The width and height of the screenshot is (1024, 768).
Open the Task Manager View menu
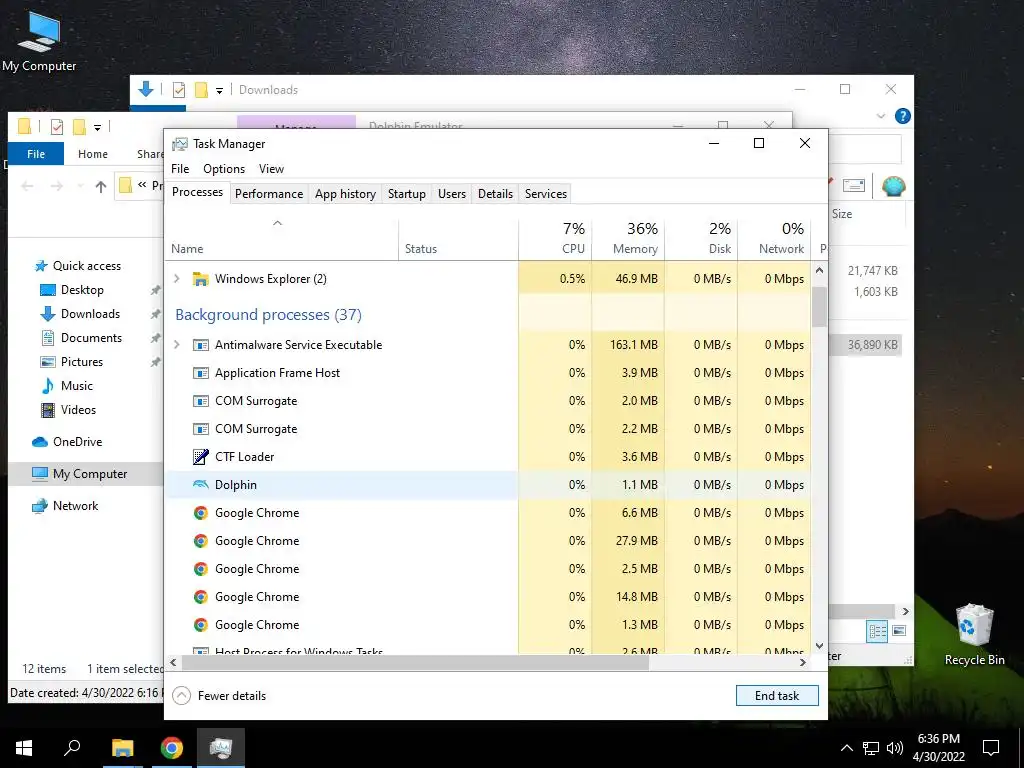pos(271,168)
